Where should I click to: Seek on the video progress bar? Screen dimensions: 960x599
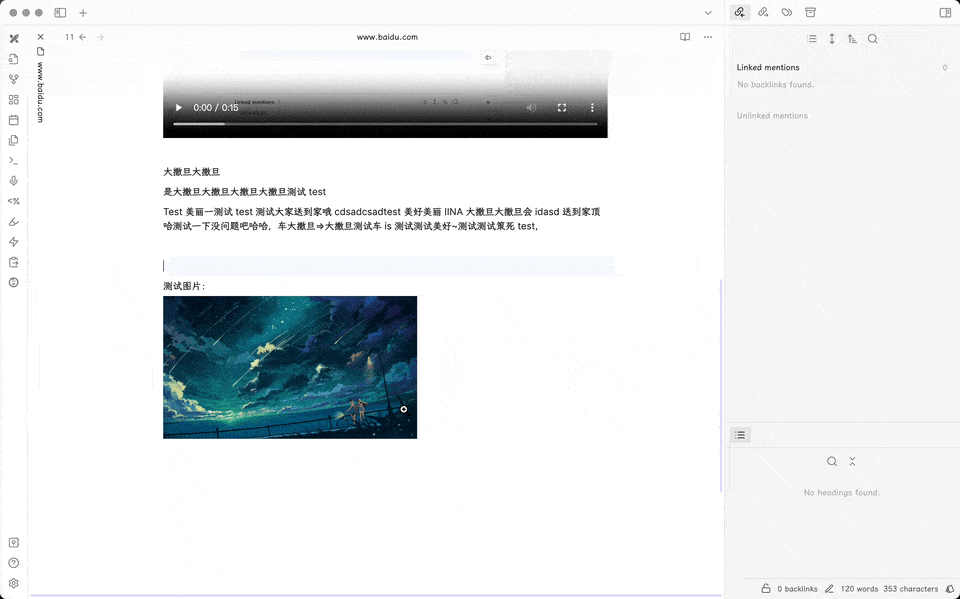[x=385, y=124]
